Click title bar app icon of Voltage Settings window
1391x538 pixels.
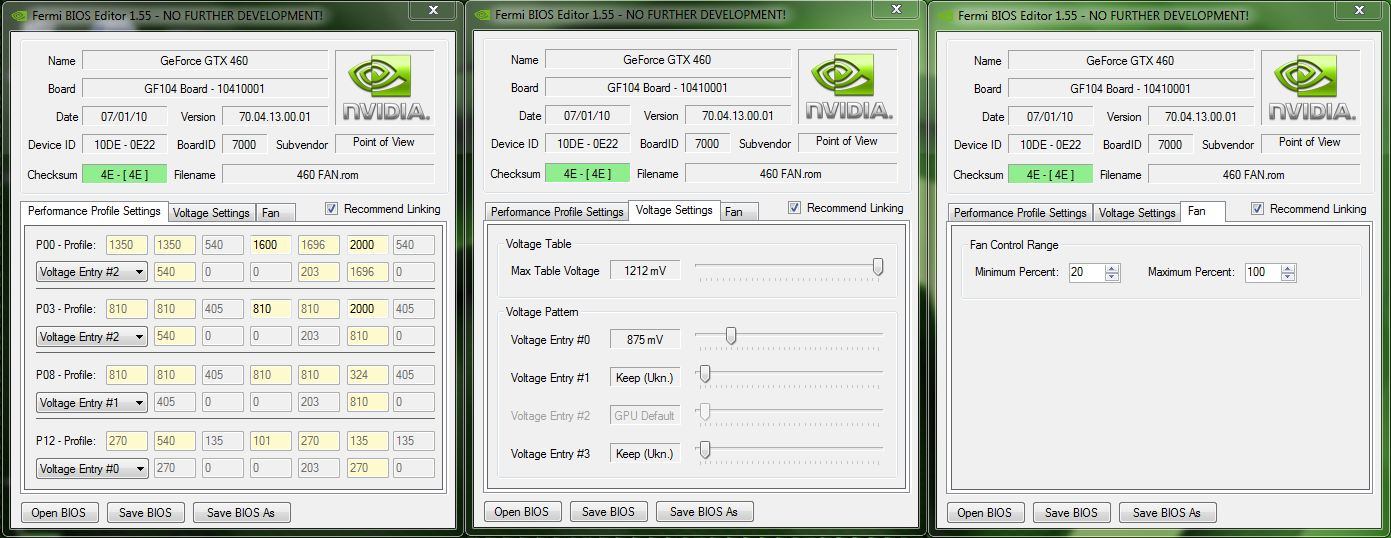tap(484, 14)
